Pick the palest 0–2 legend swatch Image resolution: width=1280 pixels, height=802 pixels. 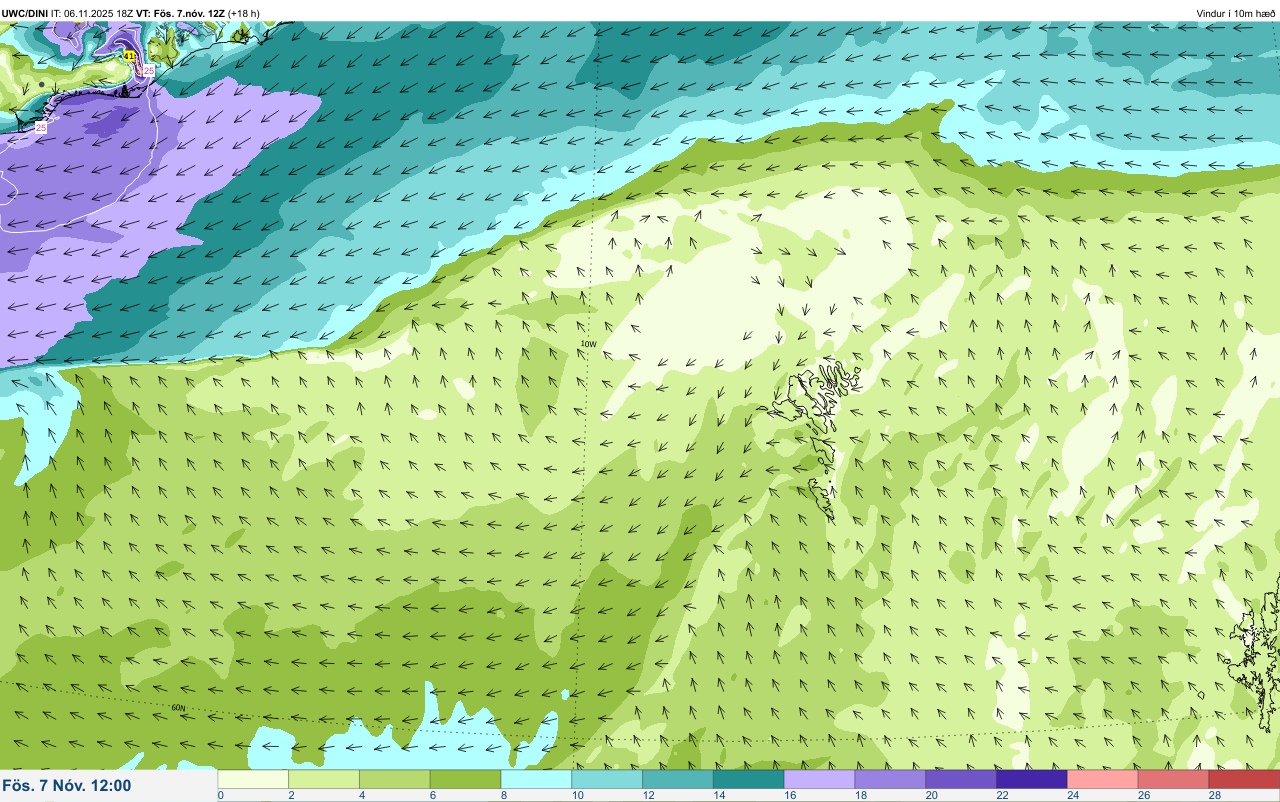[253, 779]
